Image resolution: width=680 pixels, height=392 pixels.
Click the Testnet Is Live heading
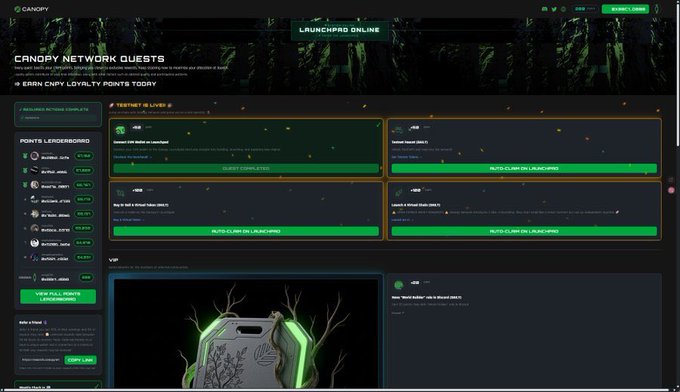141,105
